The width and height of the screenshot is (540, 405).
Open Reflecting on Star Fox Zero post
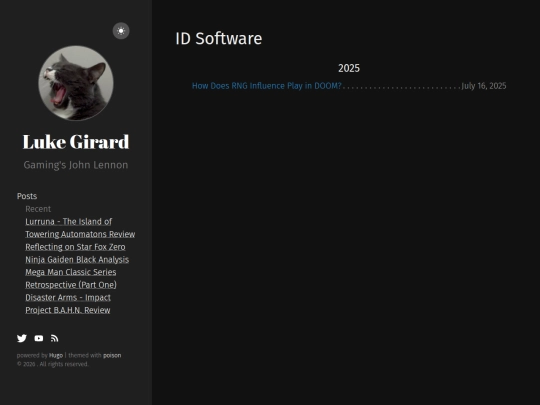75,247
